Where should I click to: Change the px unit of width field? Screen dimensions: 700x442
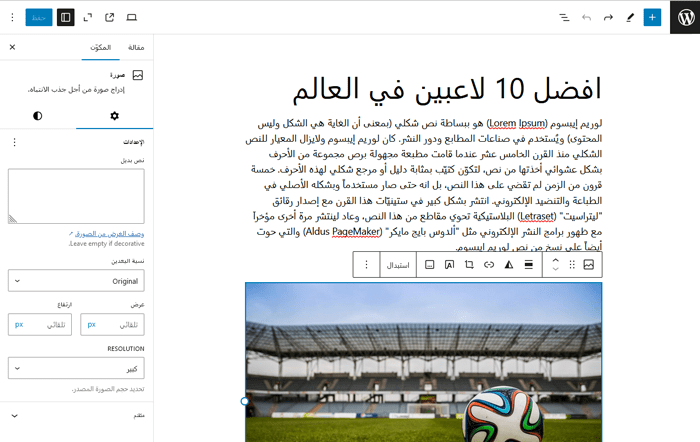pyautogui.click(x=91, y=325)
